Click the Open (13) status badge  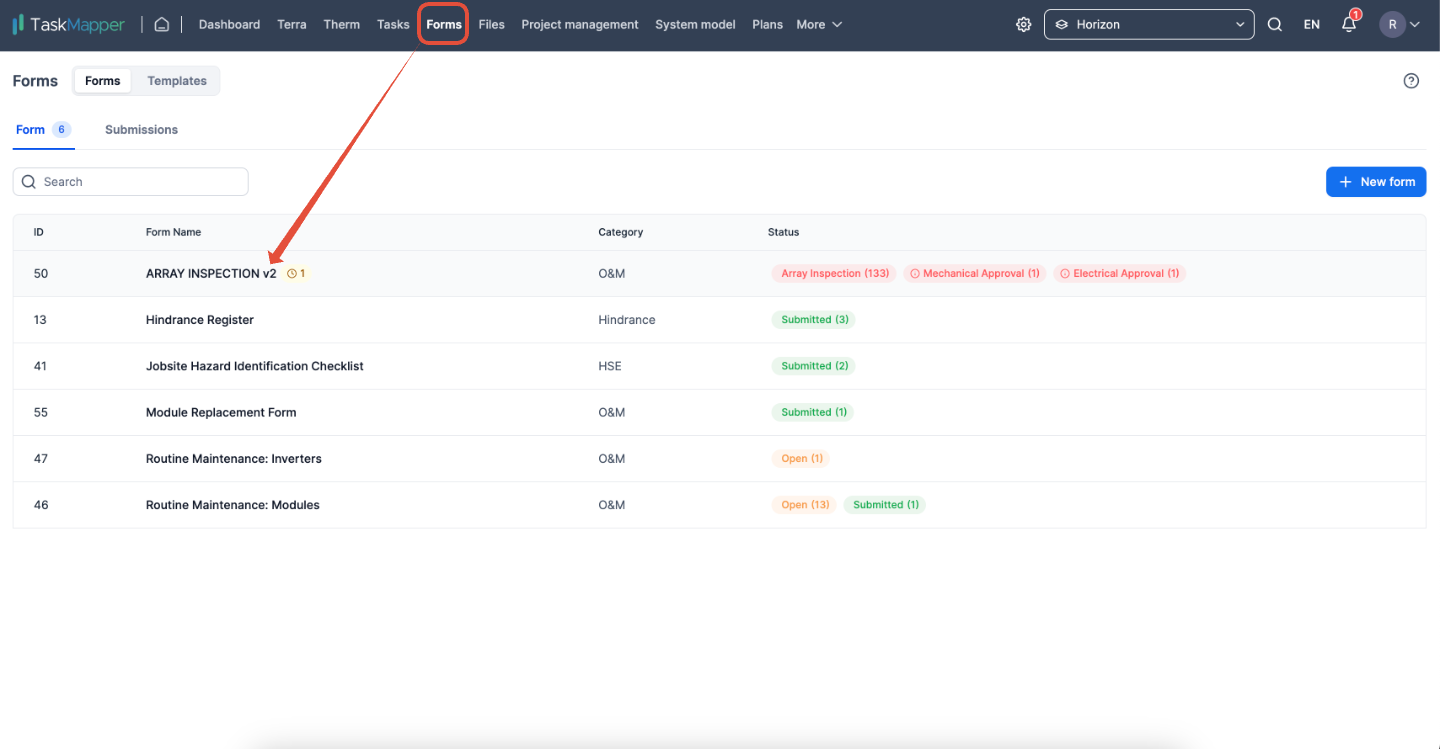[805, 505]
